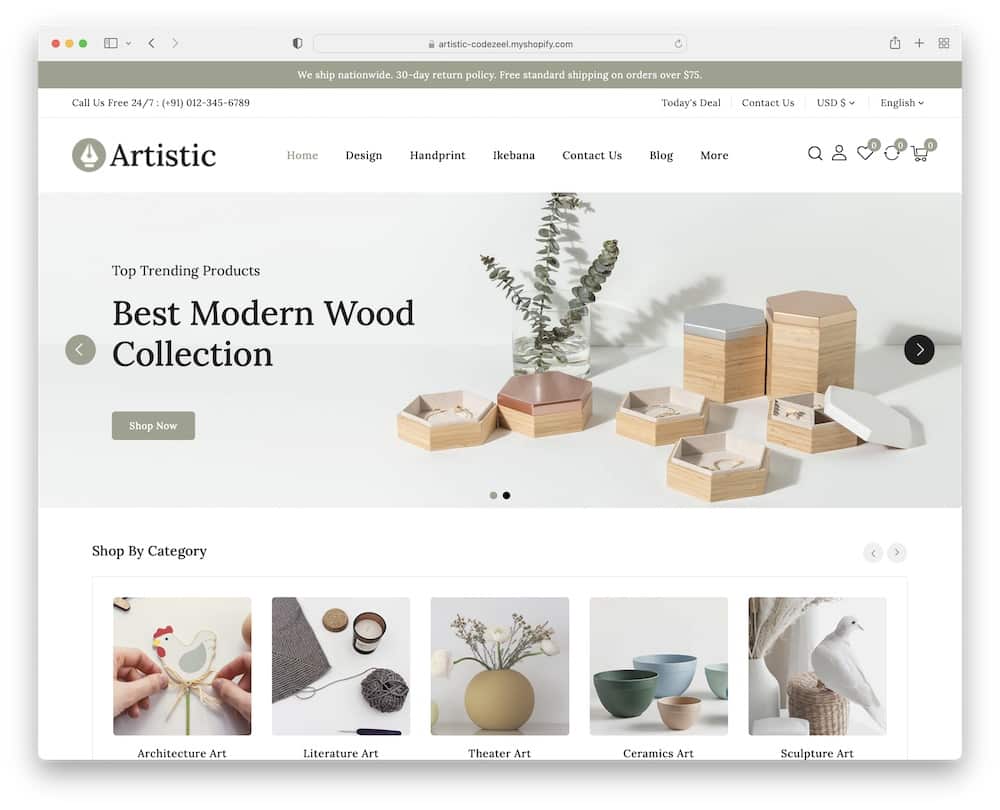The image size is (1000, 810).
Task: Click the Call Us Free phone number text
Action: [161, 103]
